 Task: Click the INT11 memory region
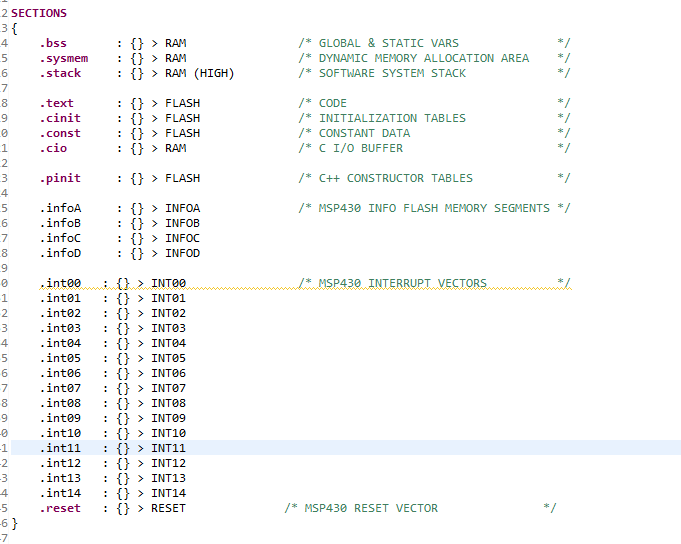tap(169, 448)
